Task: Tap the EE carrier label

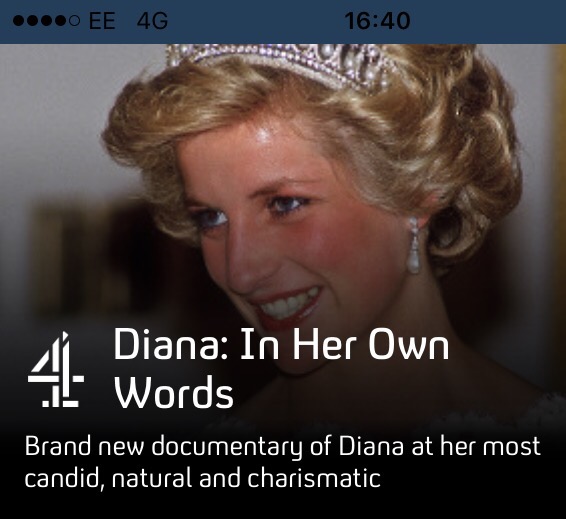Action: click(x=102, y=21)
